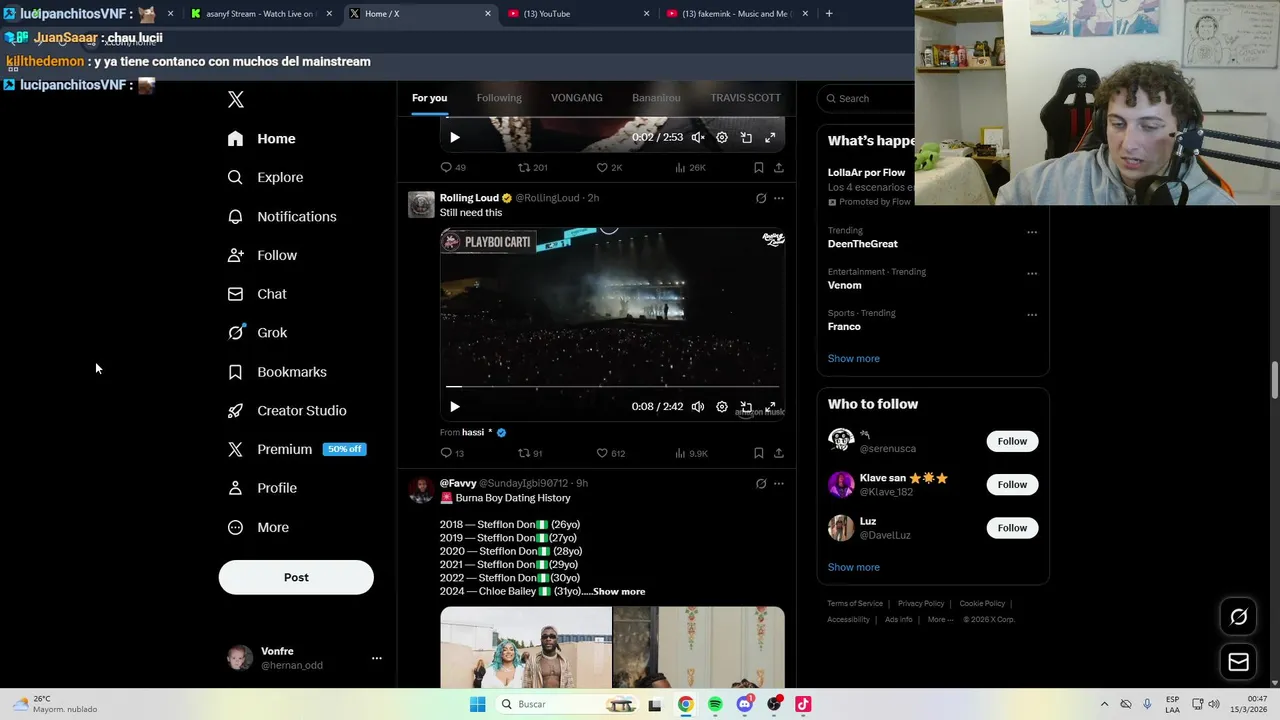
Task: Expand the More menu in sidebar
Action: click(258, 527)
